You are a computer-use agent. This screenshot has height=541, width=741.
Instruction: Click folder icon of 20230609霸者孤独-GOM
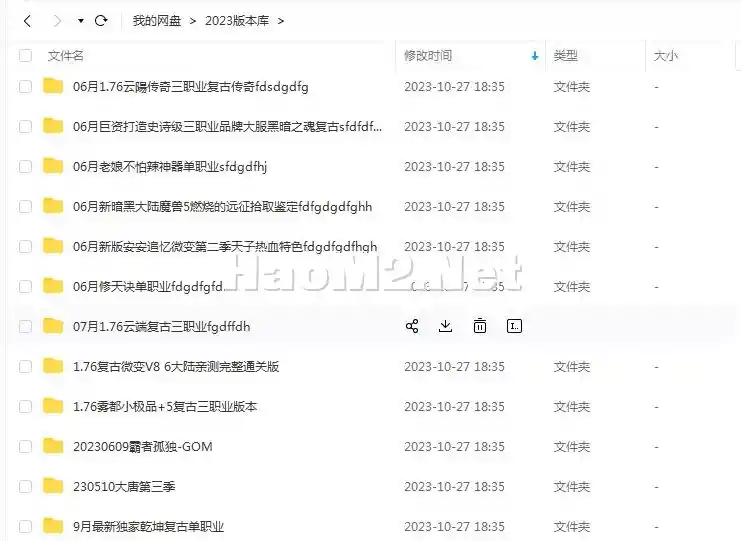(x=53, y=446)
